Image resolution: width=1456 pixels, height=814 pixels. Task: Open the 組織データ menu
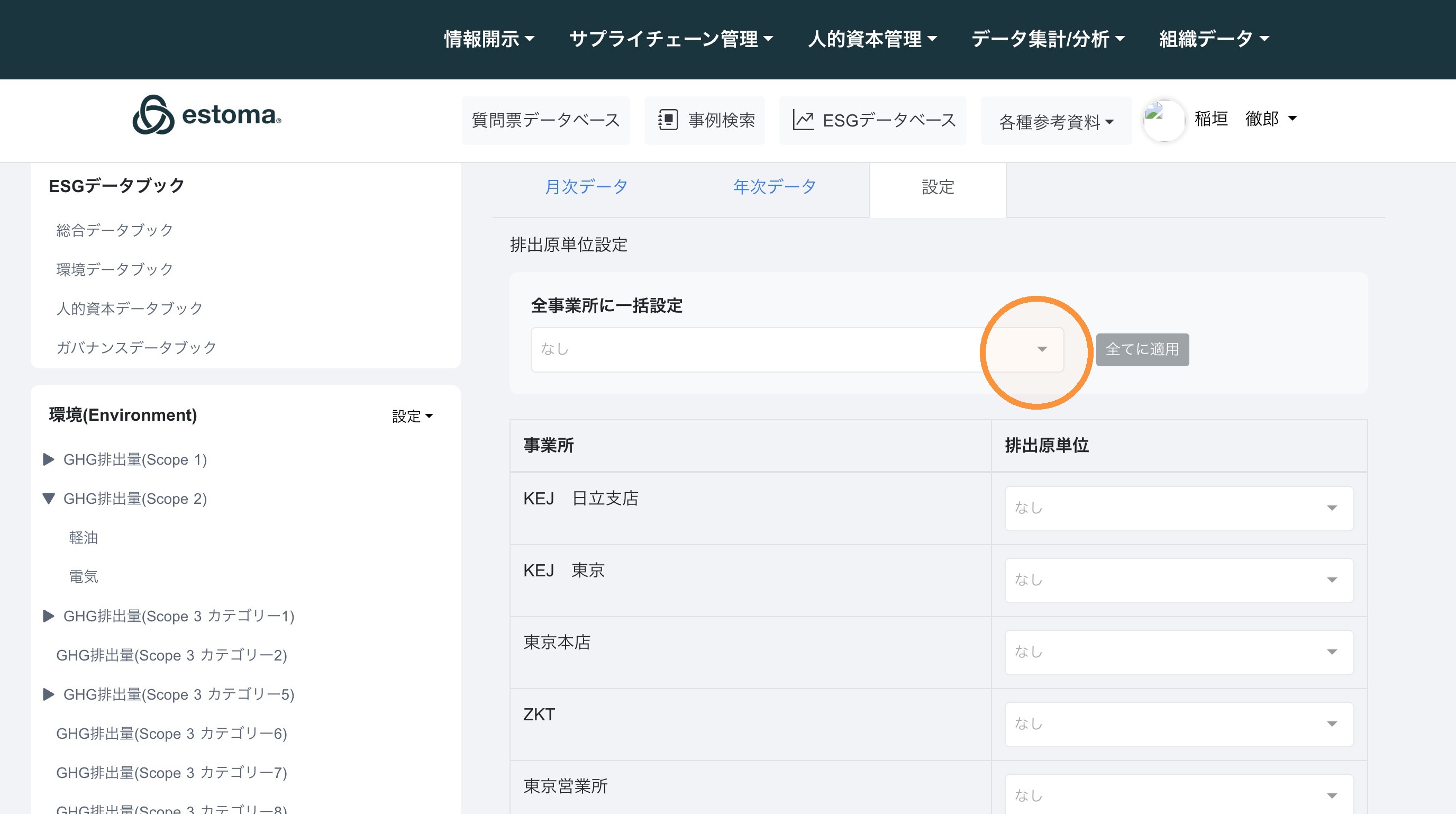[1214, 39]
